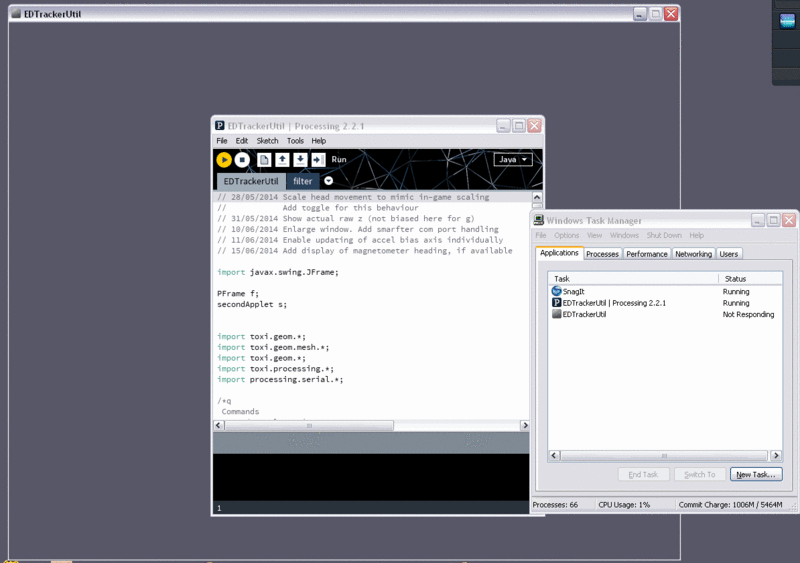The width and height of the screenshot is (800, 563).
Task: Open Task Manager Windows menu
Action: pos(624,235)
